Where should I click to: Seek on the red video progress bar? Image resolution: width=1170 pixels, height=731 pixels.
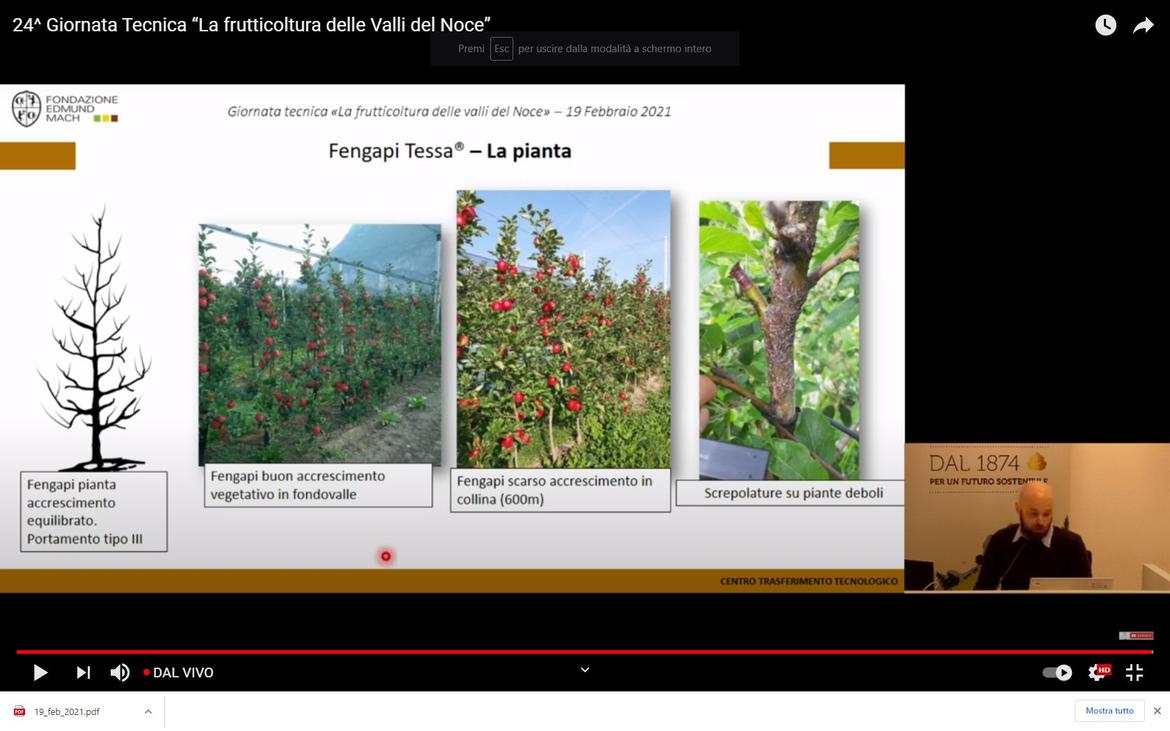coord(585,652)
